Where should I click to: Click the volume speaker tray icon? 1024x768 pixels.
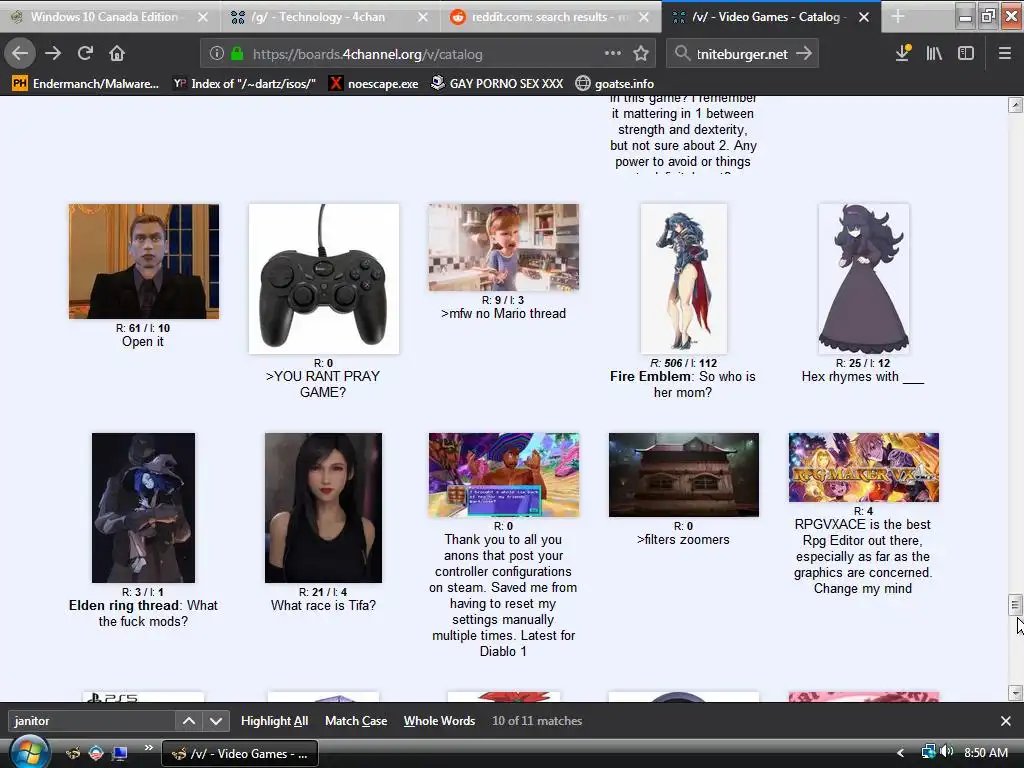click(947, 752)
